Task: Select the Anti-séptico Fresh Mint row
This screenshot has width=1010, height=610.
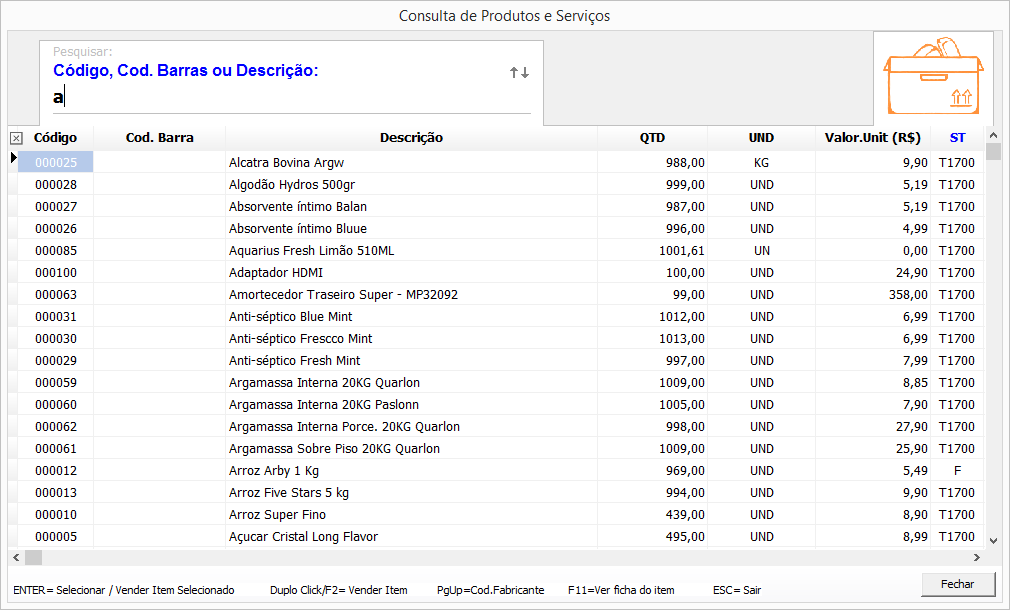Action: point(500,361)
